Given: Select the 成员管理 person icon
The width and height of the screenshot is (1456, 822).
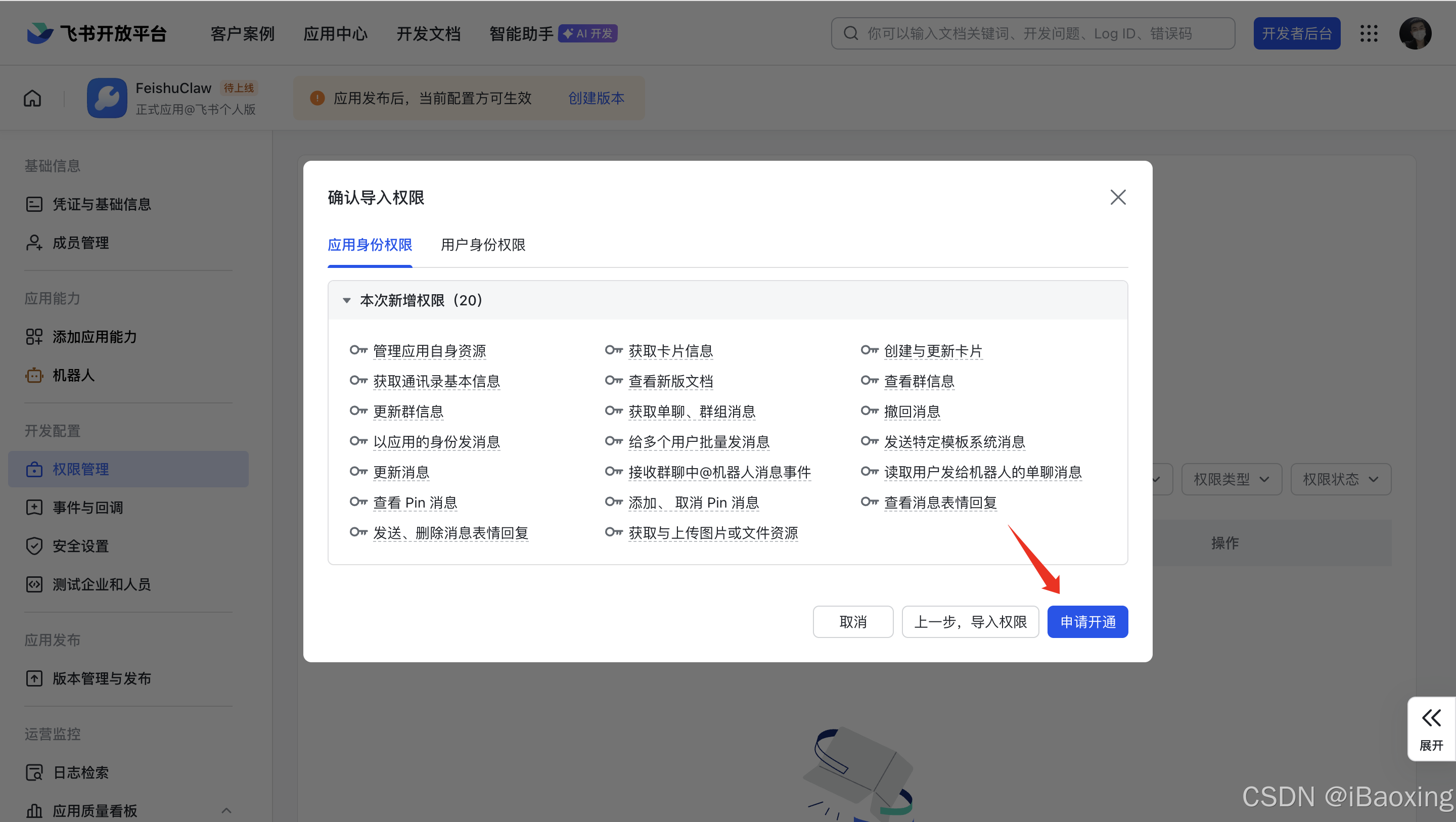Looking at the screenshot, I should click(x=34, y=243).
